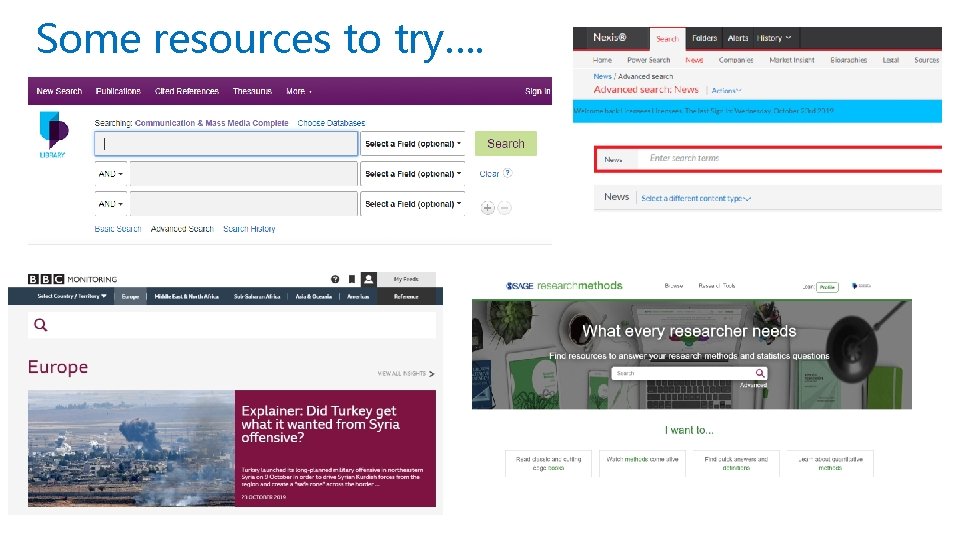Select Sub-Saharan Africa tab

point(257,296)
